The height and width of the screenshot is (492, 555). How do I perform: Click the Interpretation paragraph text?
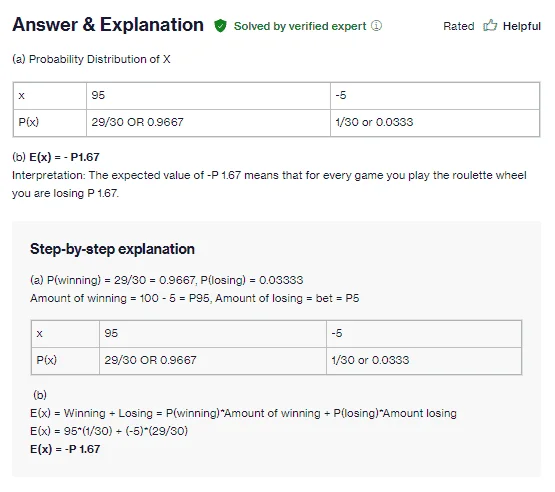(269, 184)
